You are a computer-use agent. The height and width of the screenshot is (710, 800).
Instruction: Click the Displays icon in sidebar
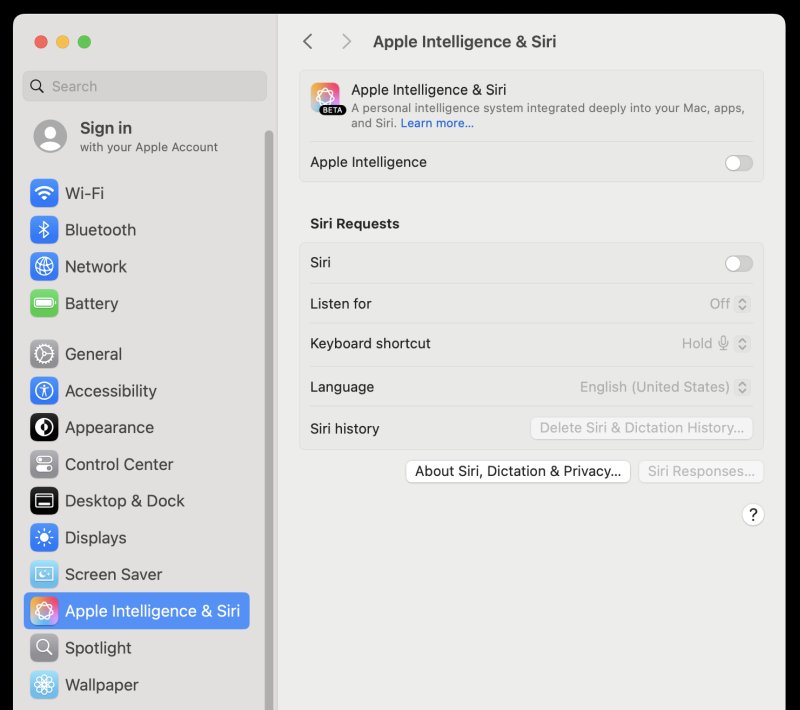(x=44, y=538)
